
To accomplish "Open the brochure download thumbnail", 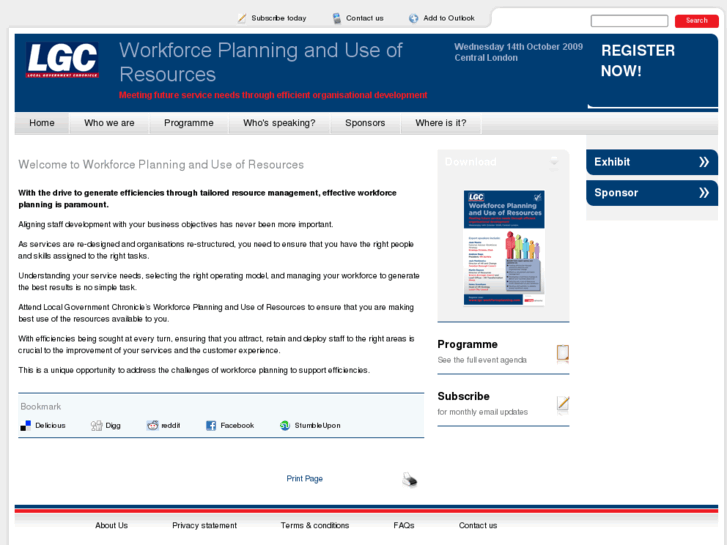I will coord(503,247).
